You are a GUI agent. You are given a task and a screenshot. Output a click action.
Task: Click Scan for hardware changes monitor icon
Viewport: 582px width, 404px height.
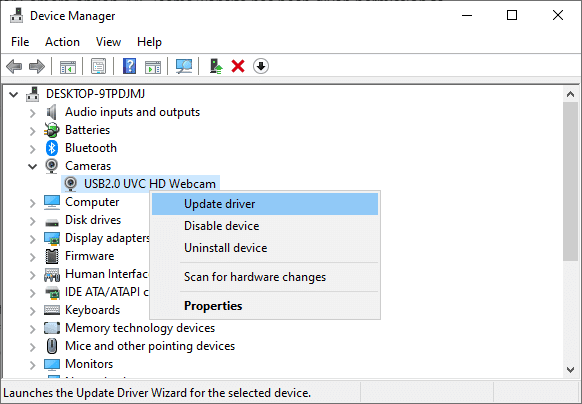[x=184, y=66]
